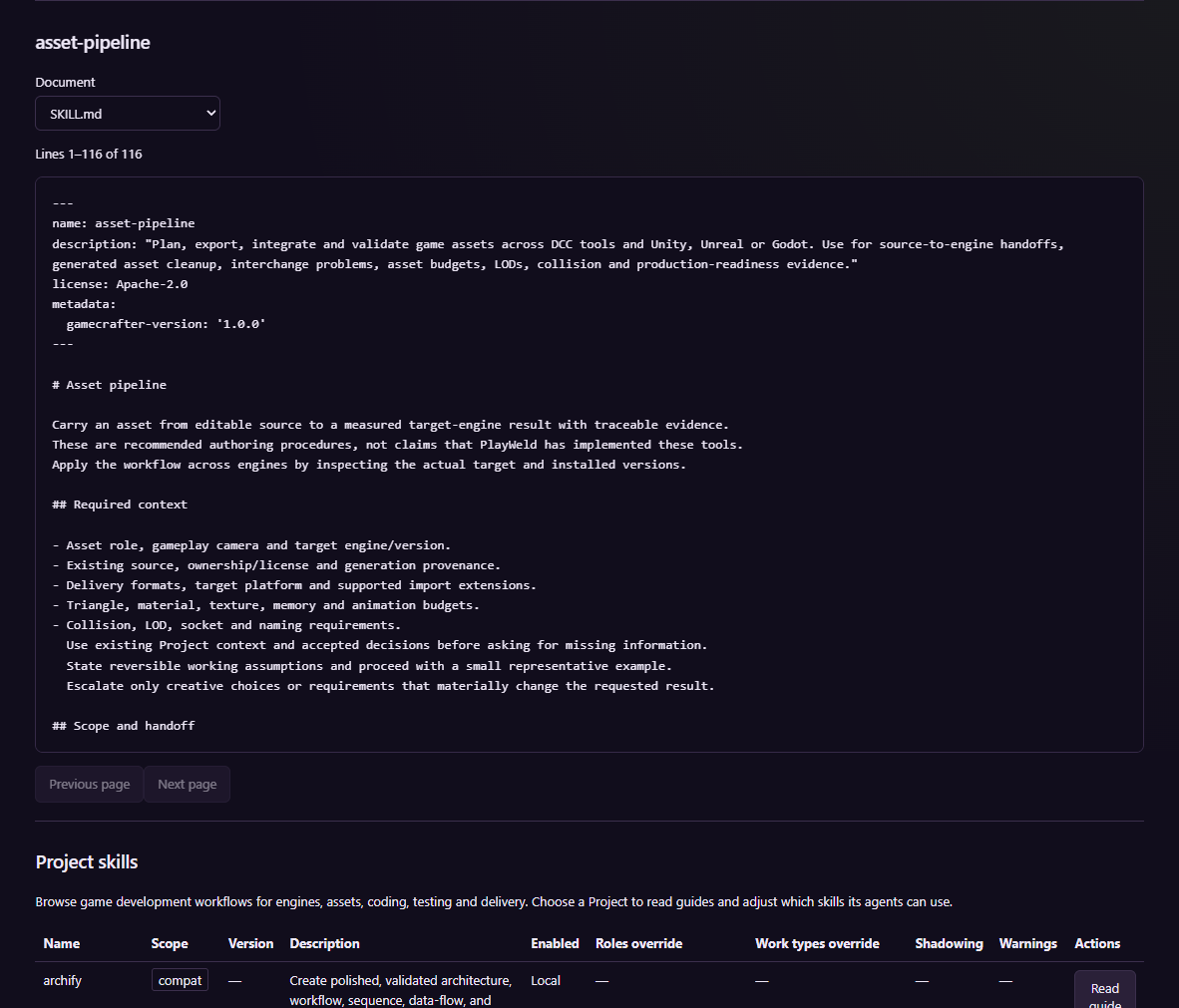Open the Read guide for archify
This screenshot has height=1008, width=1179.
pyautogui.click(x=1104, y=991)
